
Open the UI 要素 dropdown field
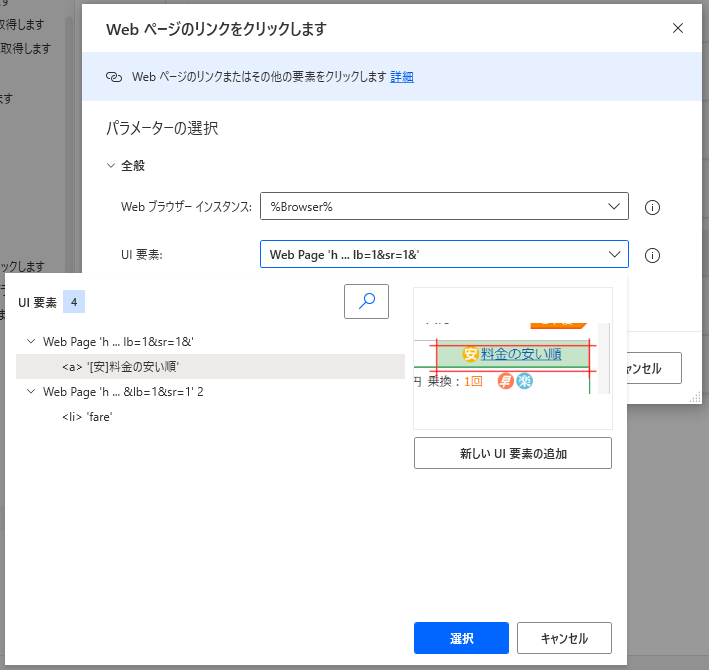444,255
